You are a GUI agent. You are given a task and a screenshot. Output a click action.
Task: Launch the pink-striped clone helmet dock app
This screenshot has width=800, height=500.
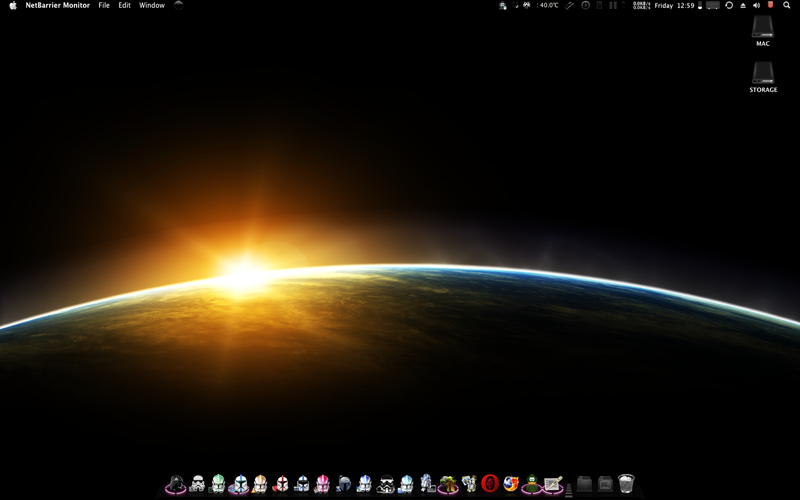[x=322, y=484]
